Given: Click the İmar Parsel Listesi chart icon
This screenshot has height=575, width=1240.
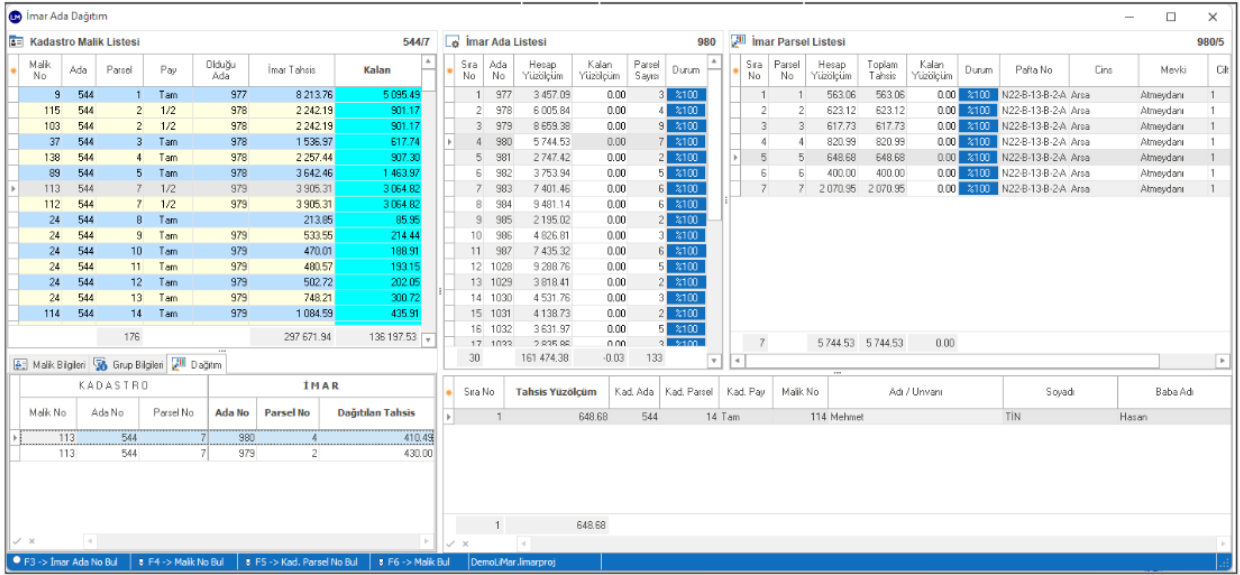Looking at the screenshot, I should coord(738,42).
